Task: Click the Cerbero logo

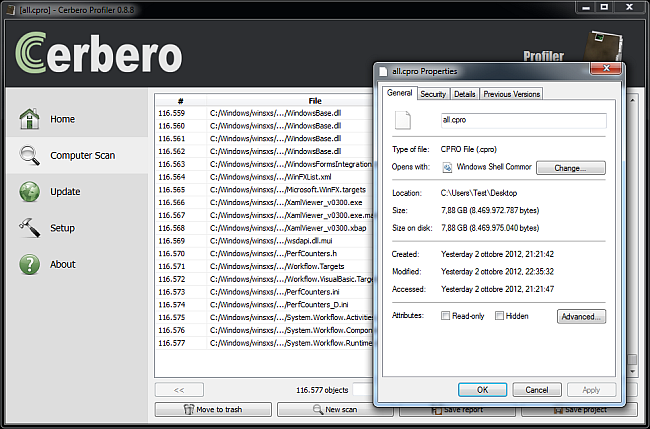Action: tap(99, 53)
